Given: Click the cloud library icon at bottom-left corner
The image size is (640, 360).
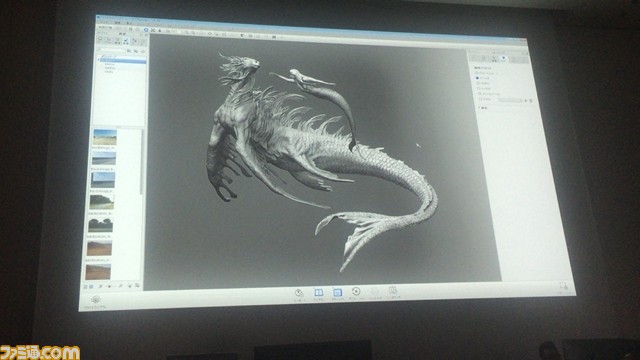Looking at the screenshot, I should pos(96,300).
